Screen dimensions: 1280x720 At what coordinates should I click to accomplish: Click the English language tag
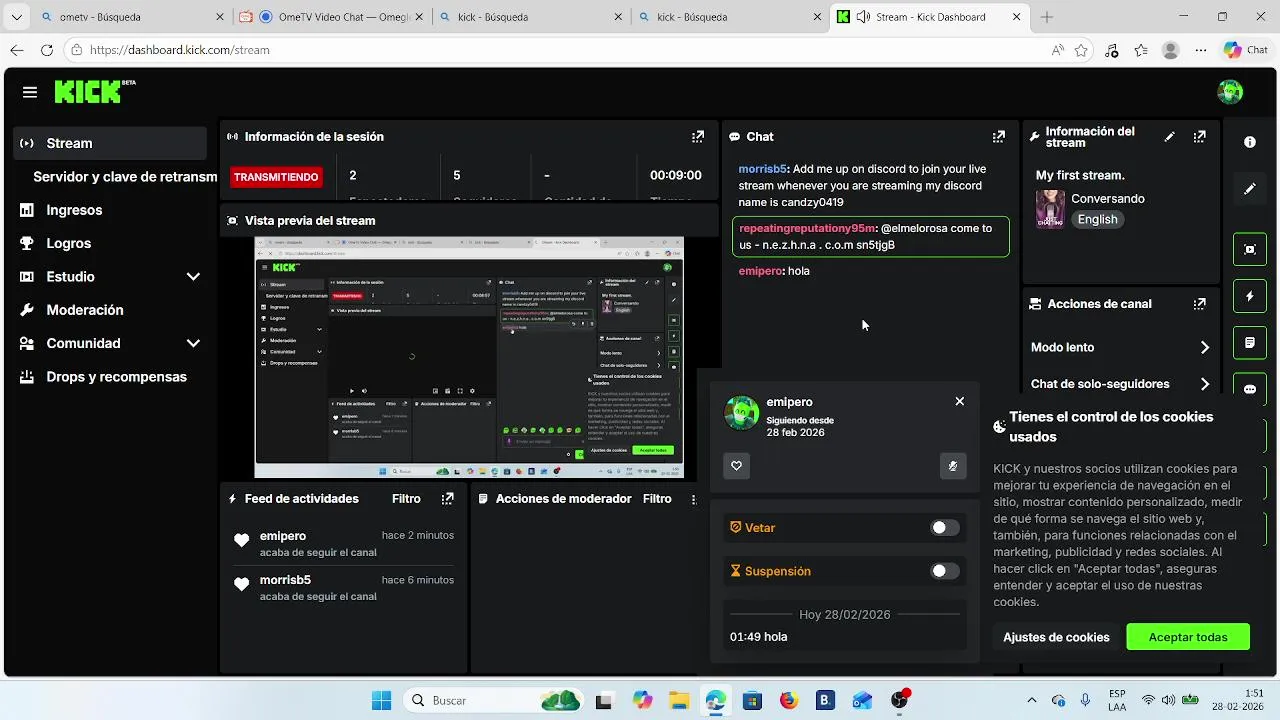1097,219
